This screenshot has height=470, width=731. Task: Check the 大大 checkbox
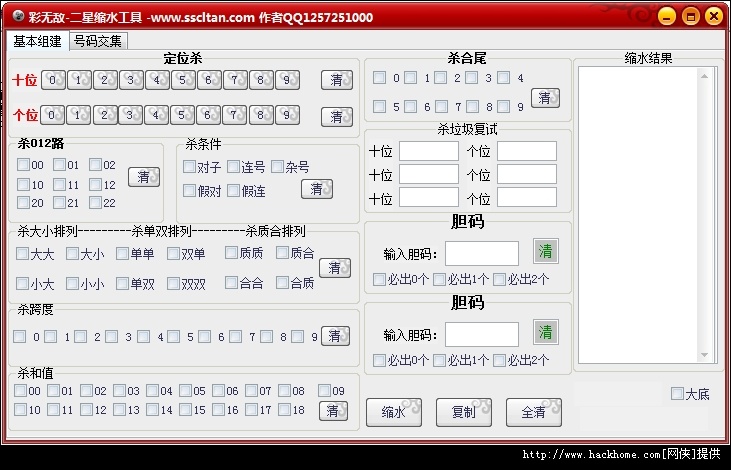coord(22,253)
